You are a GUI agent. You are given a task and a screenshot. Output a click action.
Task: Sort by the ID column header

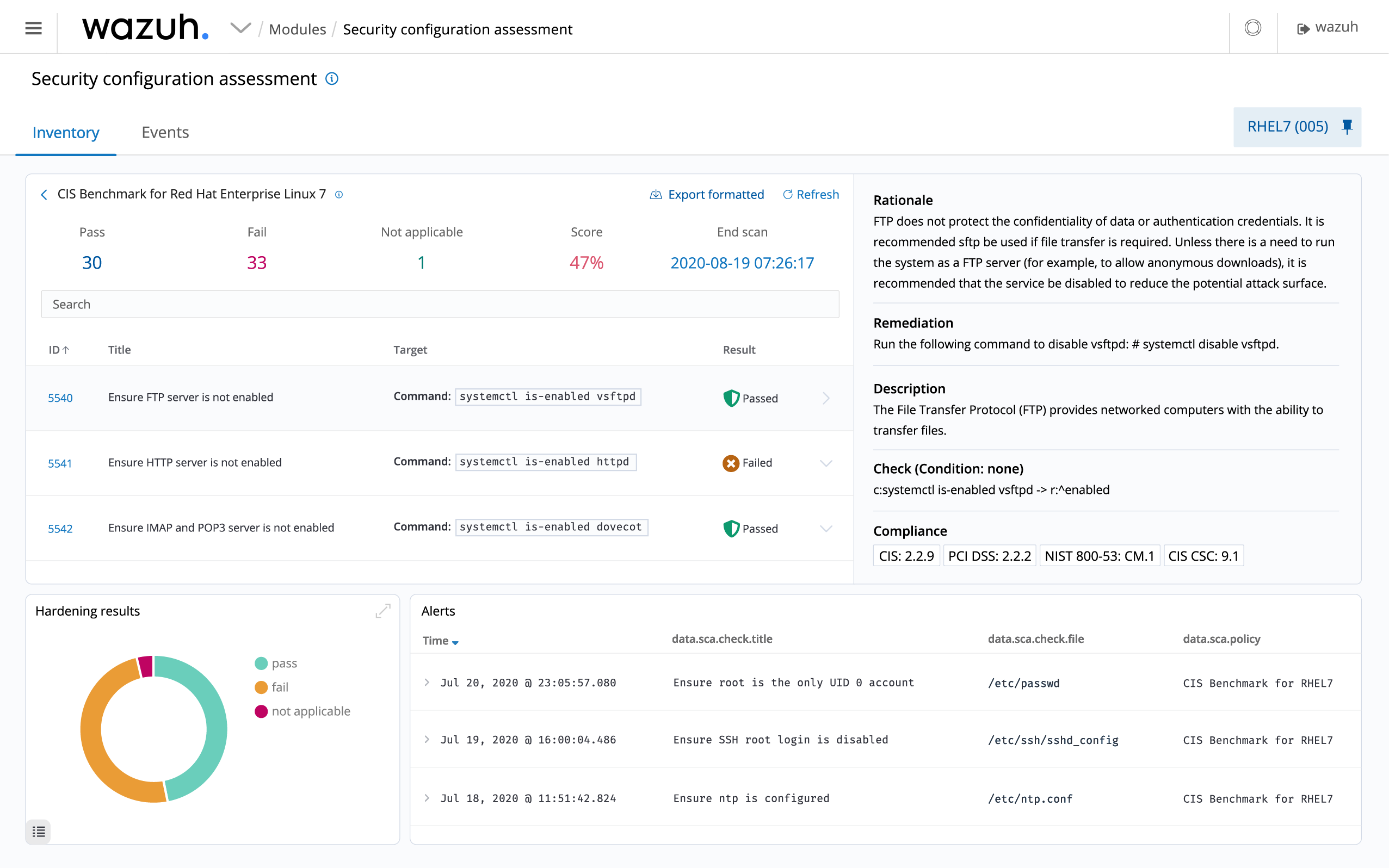click(59, 350)
